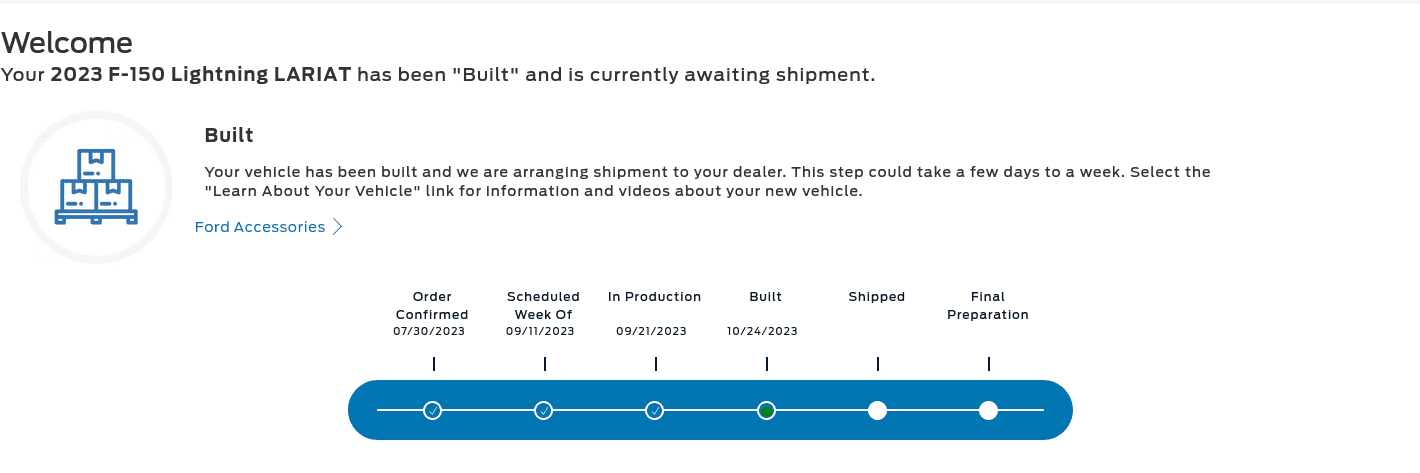This screenshot has height=473, width=1420.
Task: Click the In Production step label
Action: click(x=654, y=297)
